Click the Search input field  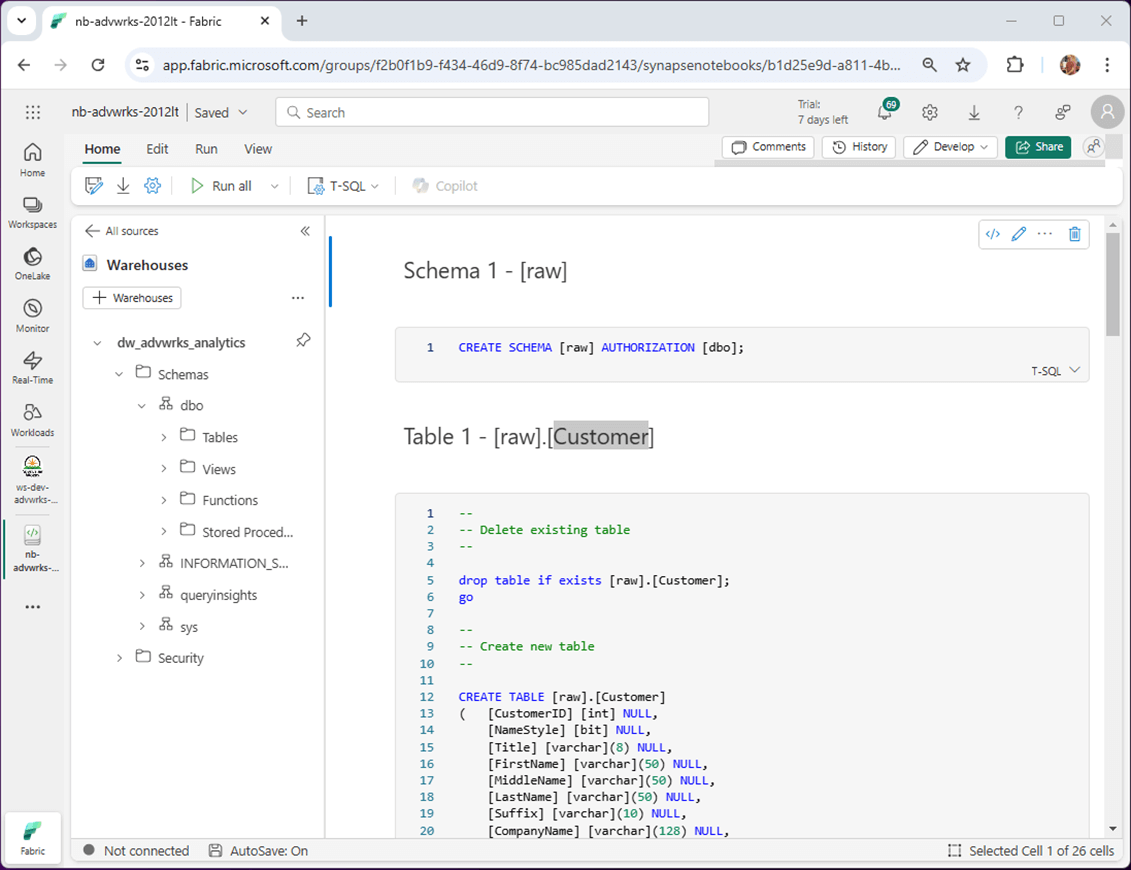(x=492, y=113)
